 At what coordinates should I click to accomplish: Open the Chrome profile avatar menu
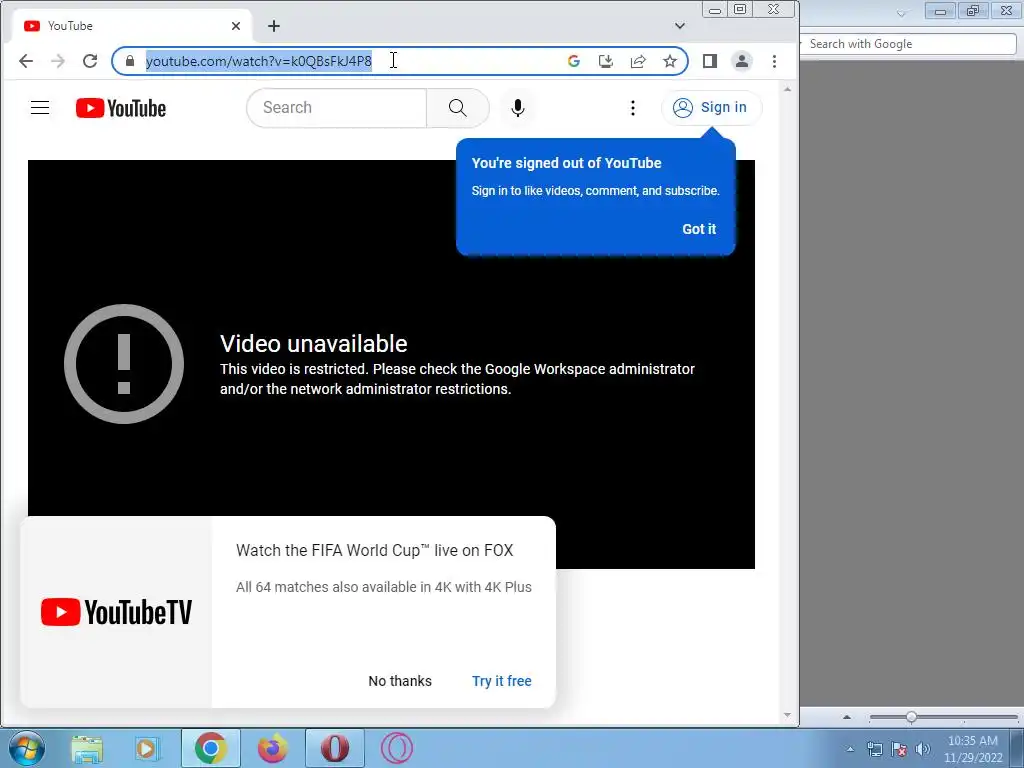tap(742, 61)
